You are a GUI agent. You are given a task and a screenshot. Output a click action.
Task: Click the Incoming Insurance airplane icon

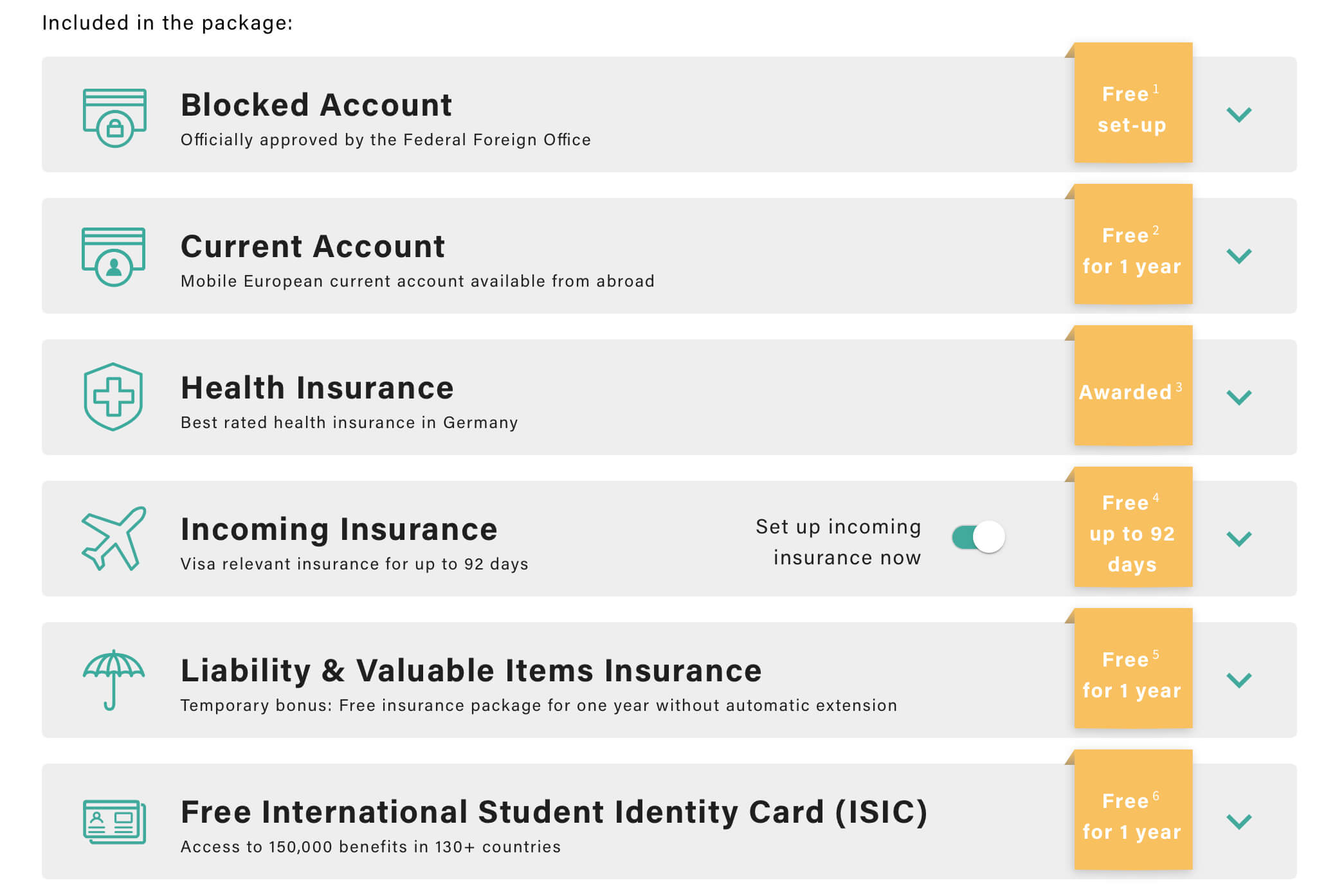click(x=114, y=539)
